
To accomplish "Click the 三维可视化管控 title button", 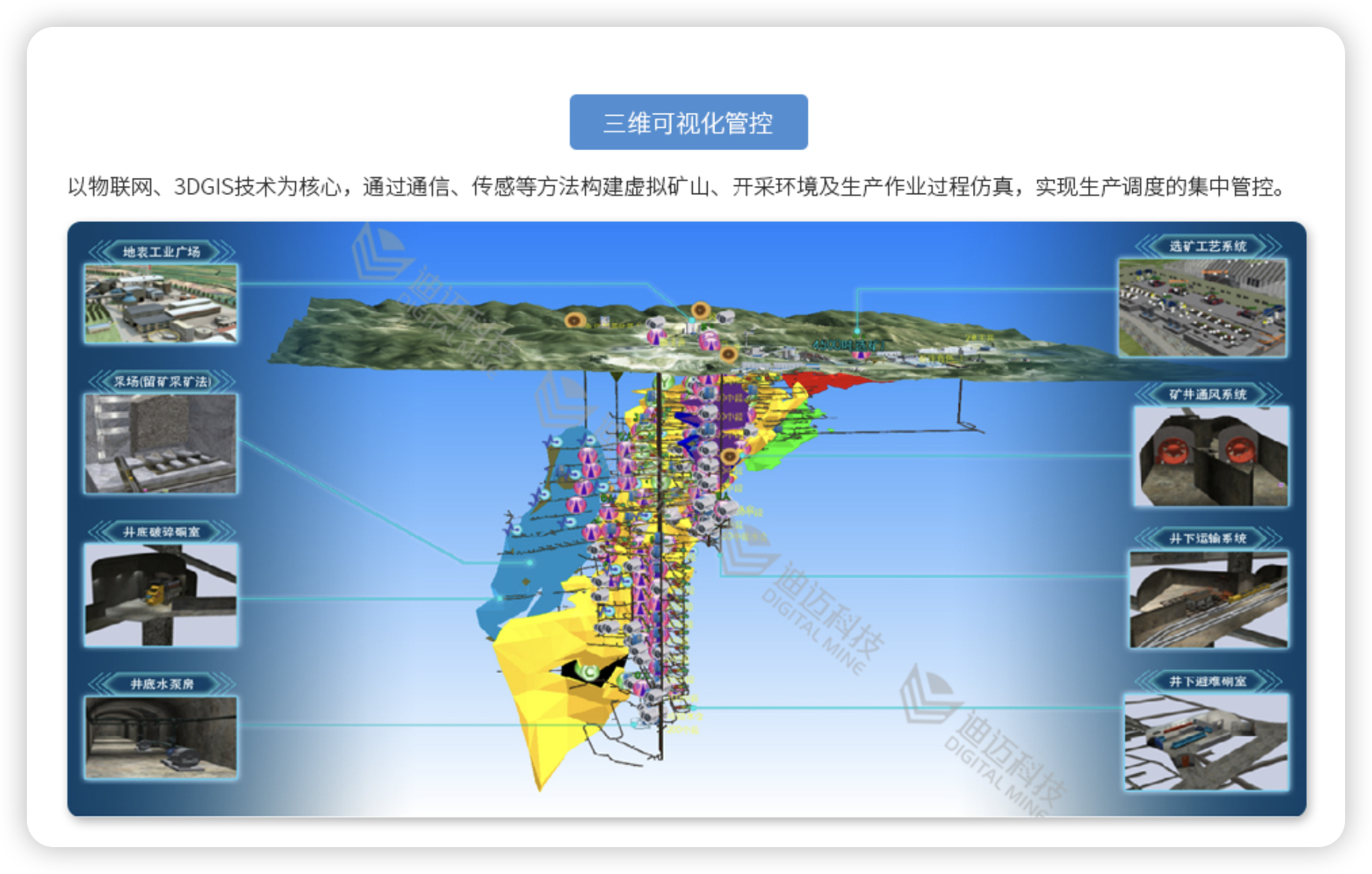I will (688, 123).
